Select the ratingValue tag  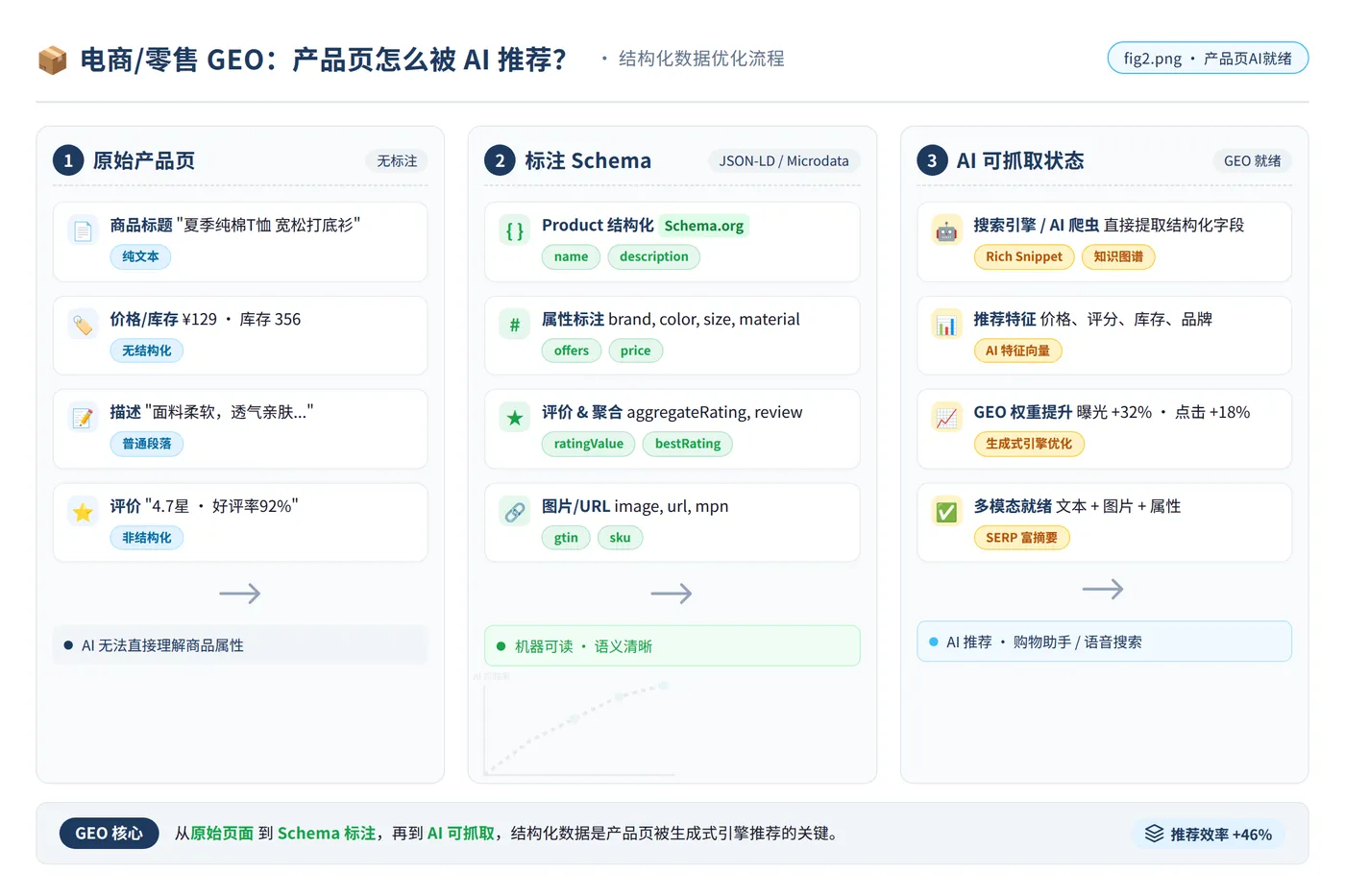[588, 444]
